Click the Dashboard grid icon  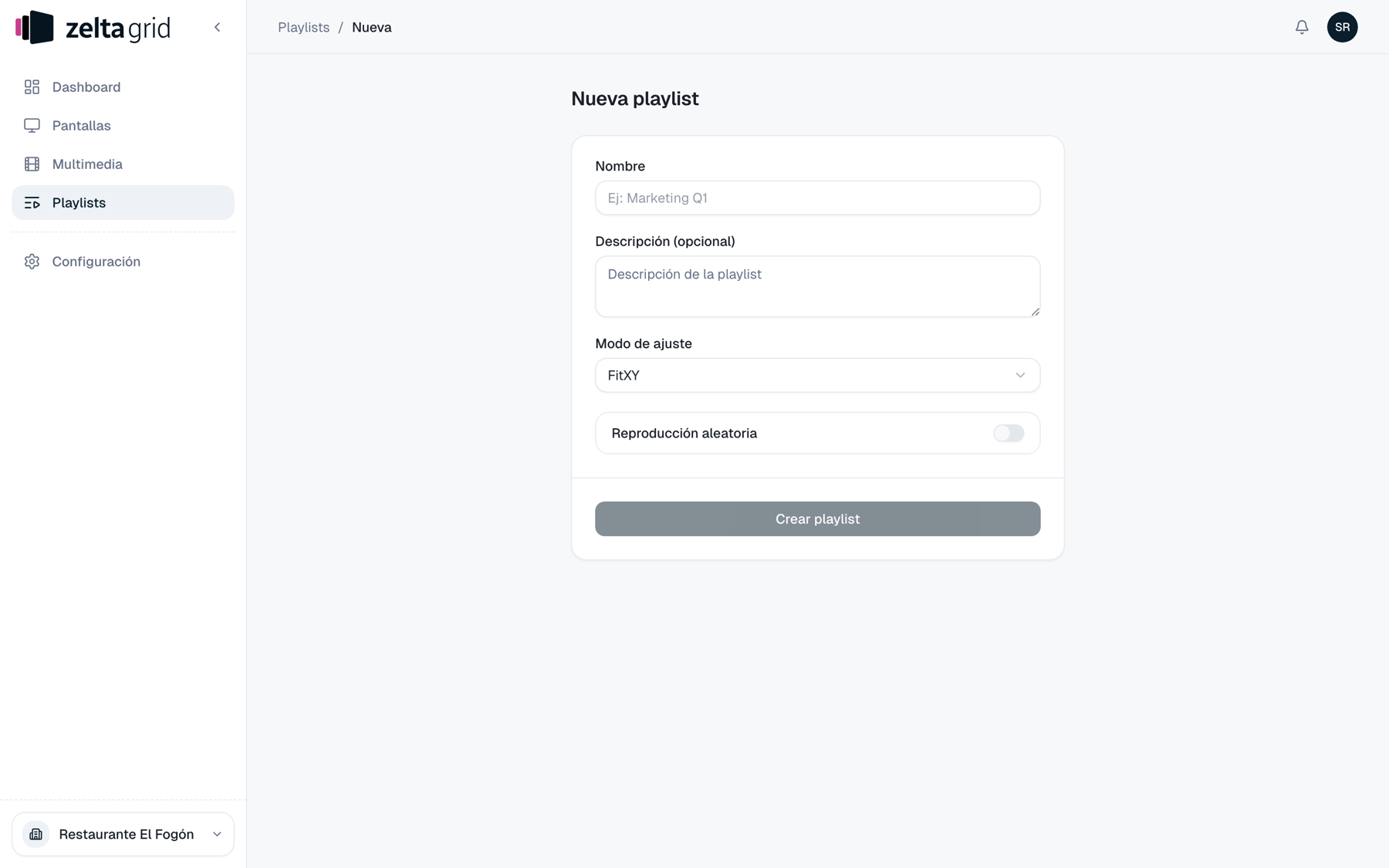pos(32,87)
